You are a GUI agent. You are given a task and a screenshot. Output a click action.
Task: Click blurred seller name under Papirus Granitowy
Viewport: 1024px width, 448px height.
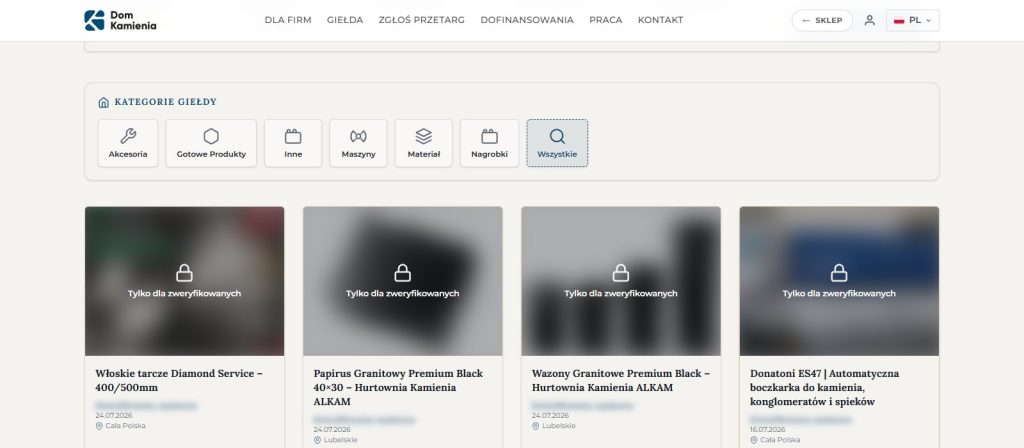pyautogui.click(x=364, y=420)
